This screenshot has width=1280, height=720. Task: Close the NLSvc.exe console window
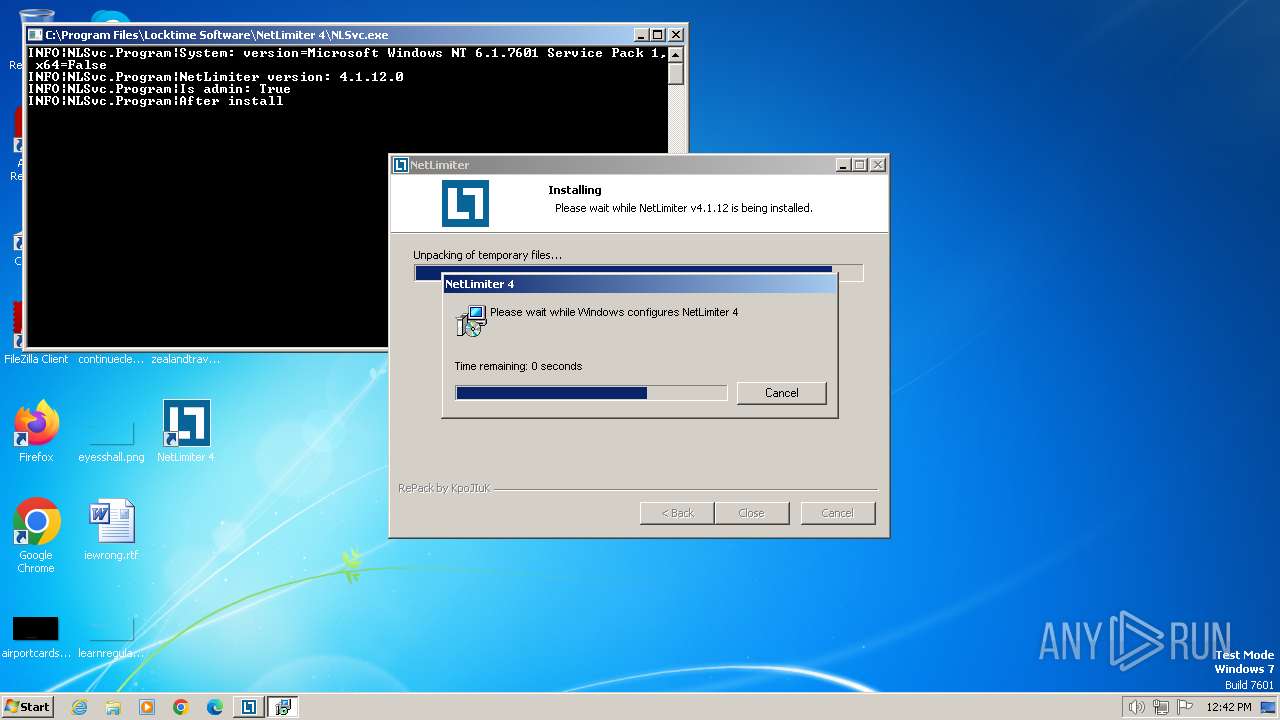676,35
